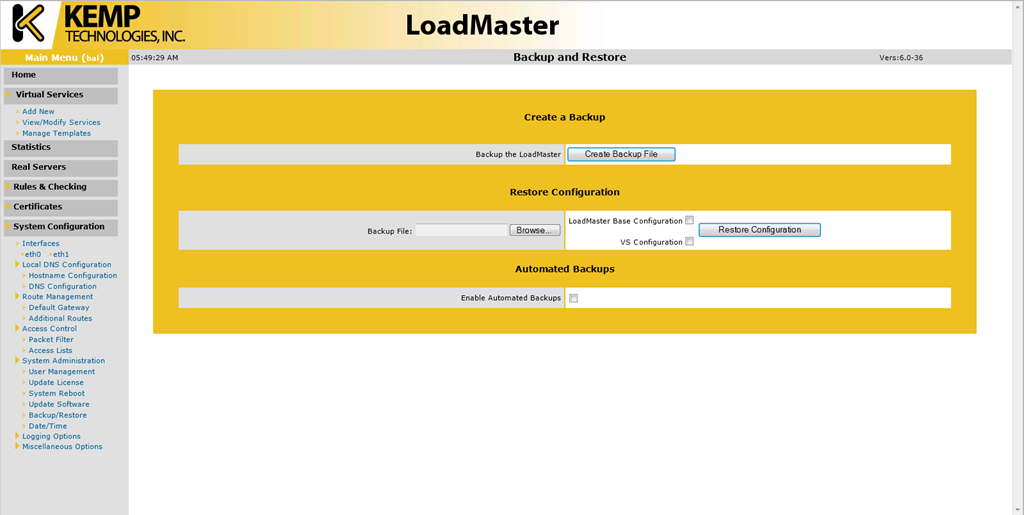Check LoadMaster Base Configuration
Screen dimensions: 1024x515
pos(690,220)
